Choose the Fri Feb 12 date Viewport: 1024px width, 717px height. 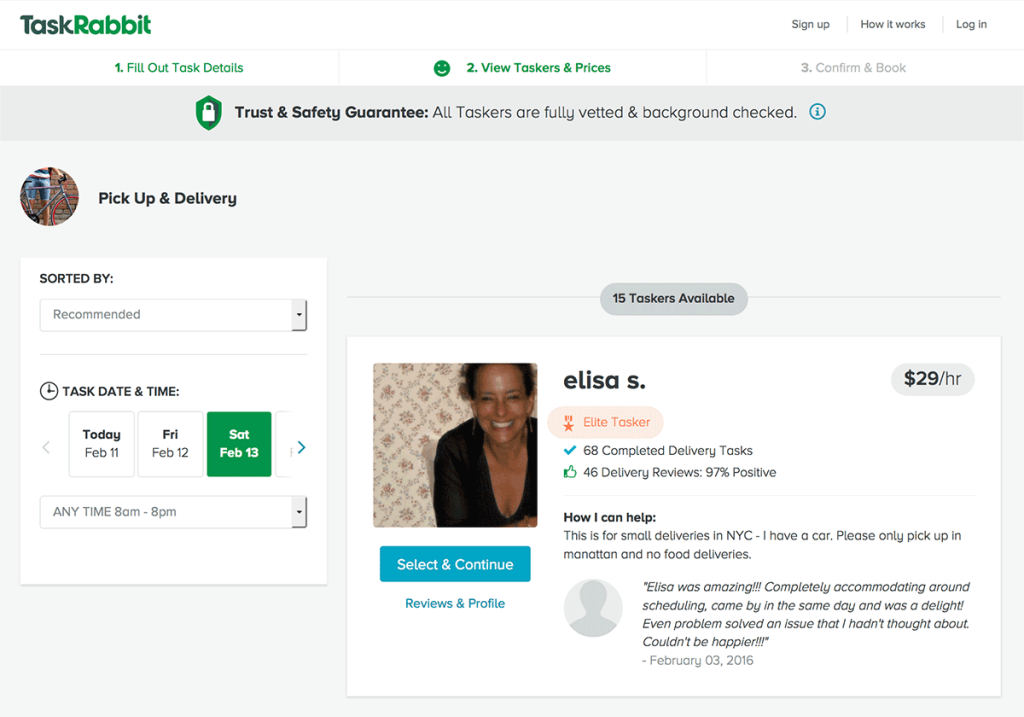click(170, 444)
